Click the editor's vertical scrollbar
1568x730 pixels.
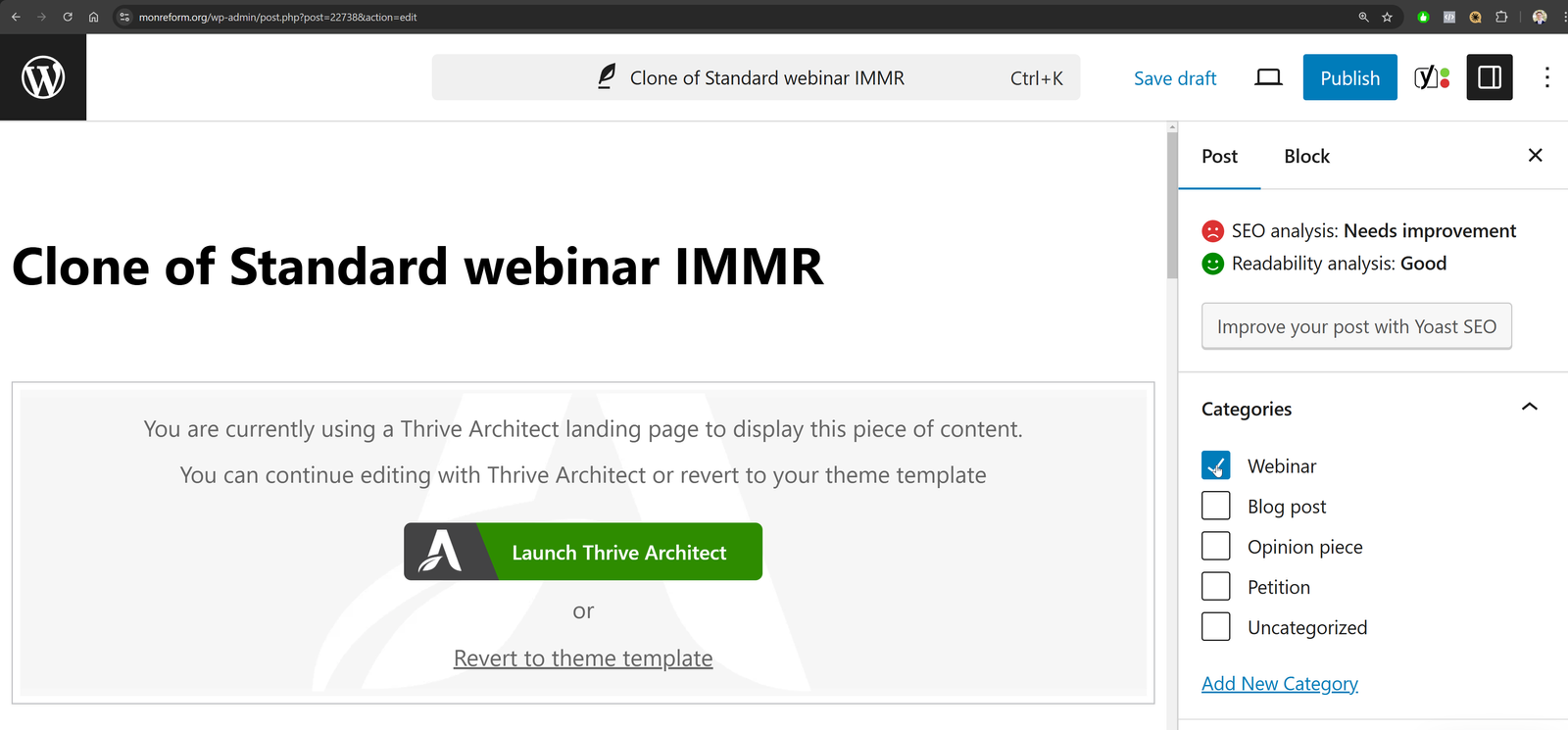click(1172, 206)
